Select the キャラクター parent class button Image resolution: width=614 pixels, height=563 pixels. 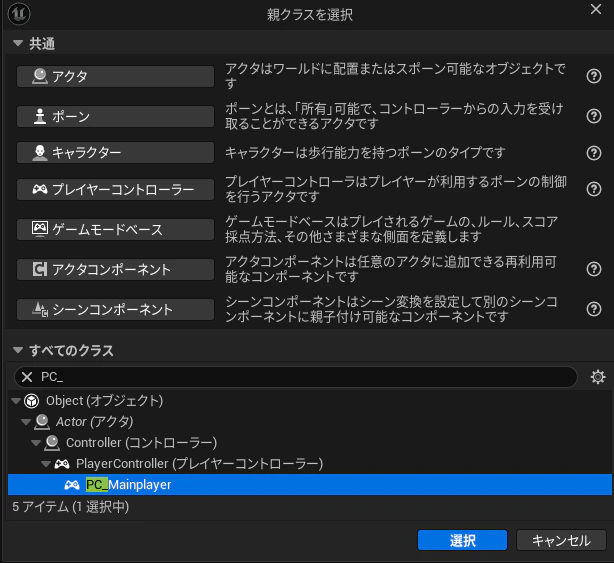[x=116, y=152]
